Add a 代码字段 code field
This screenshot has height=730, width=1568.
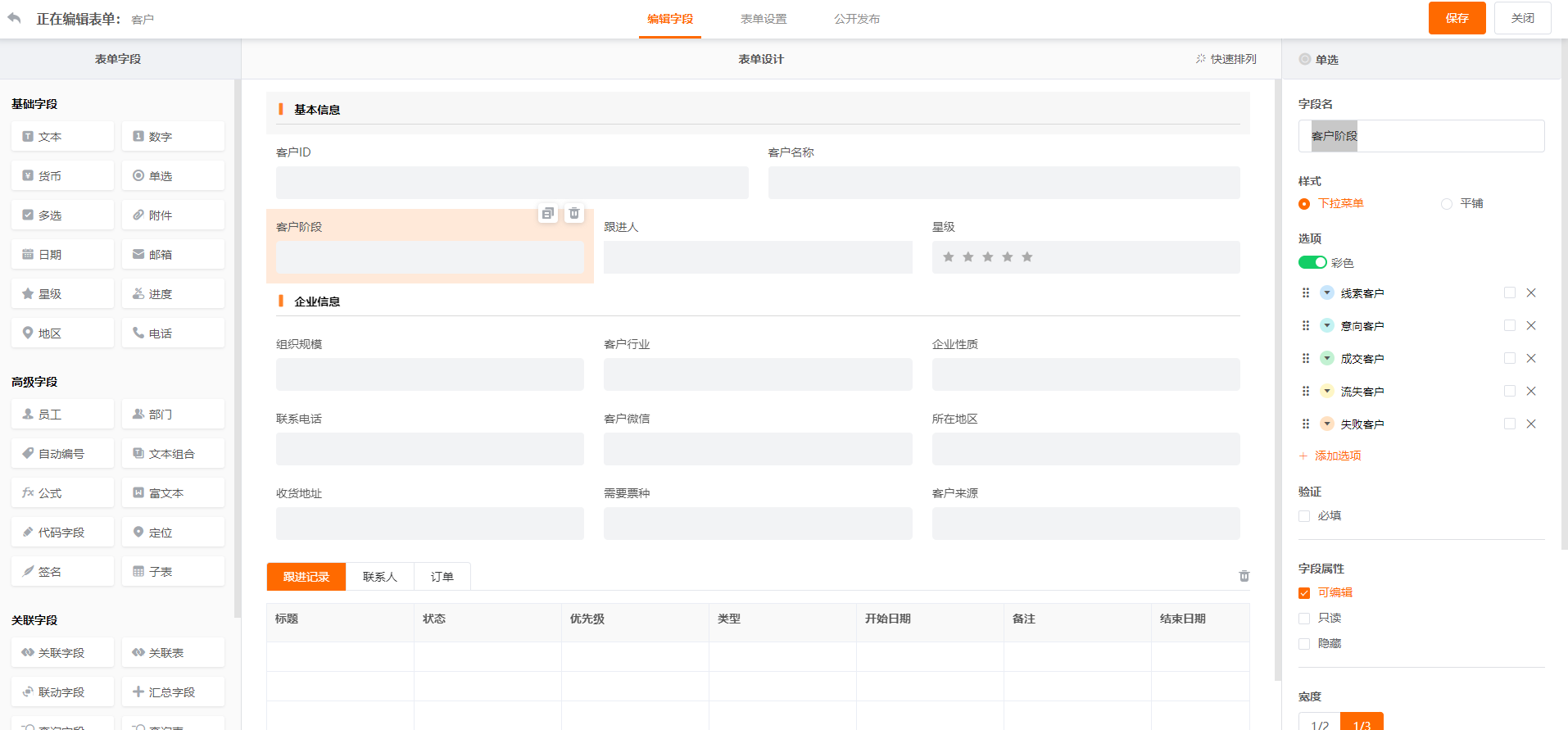62,532
